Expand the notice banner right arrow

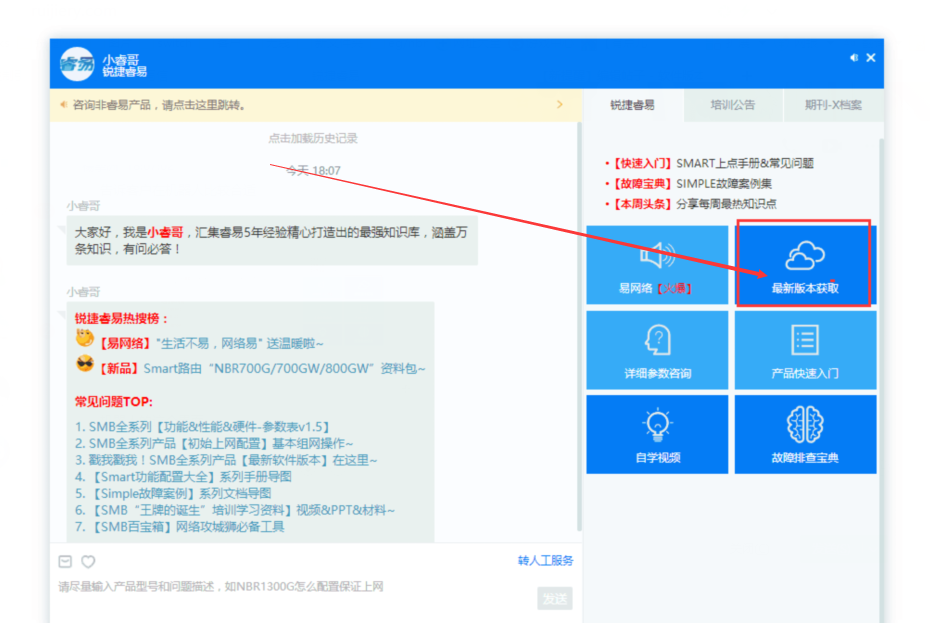coord(559,104)
